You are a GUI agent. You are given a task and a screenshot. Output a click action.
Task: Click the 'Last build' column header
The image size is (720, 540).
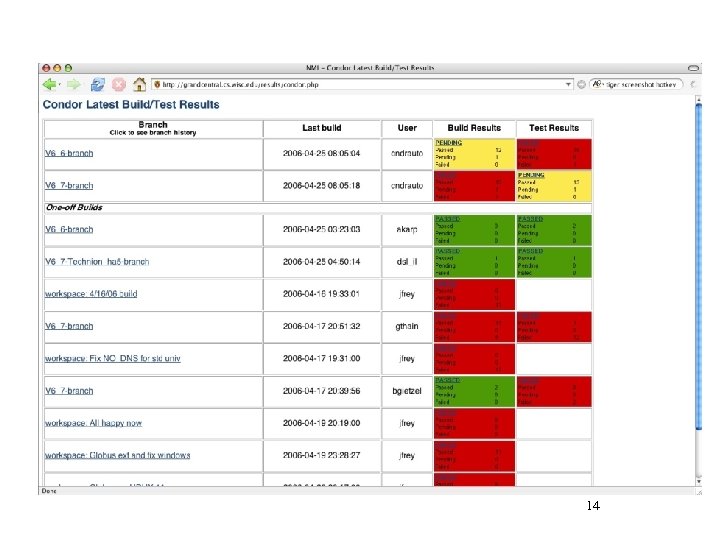tap(322, 128)
